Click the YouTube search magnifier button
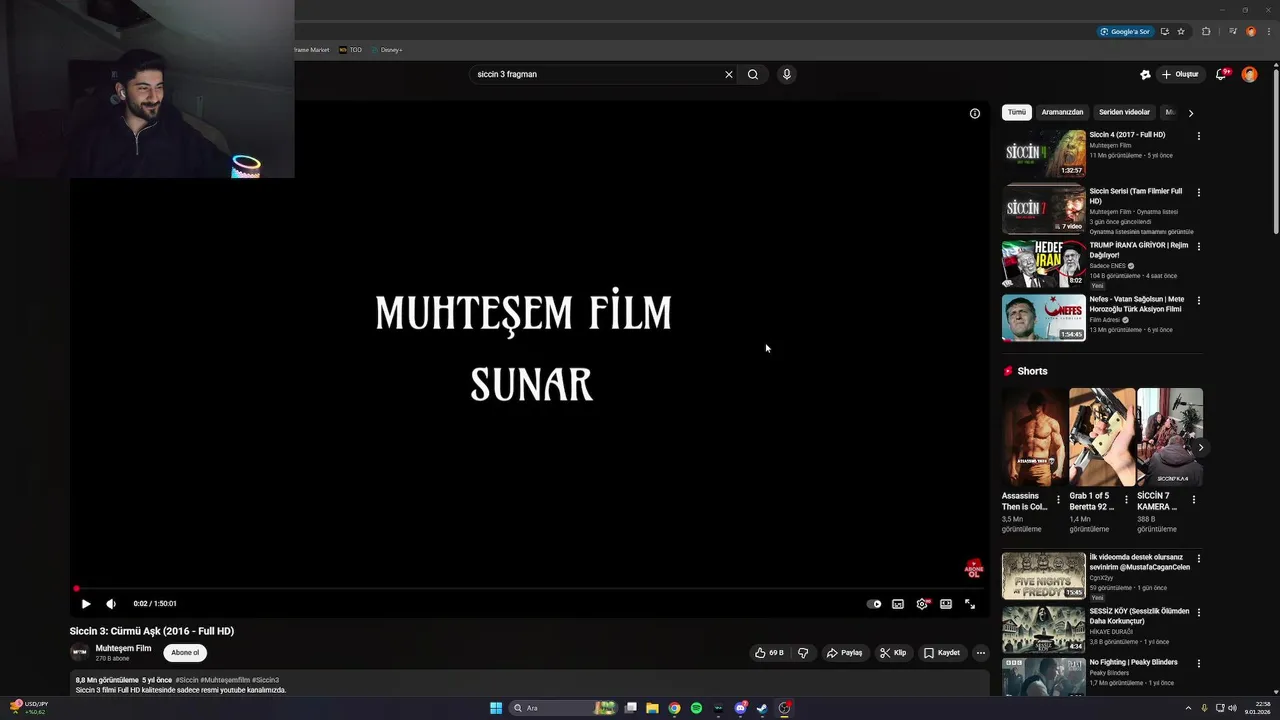Image resolution: width=1280 pixels, height=720 pixels. [x=753, y=74]
